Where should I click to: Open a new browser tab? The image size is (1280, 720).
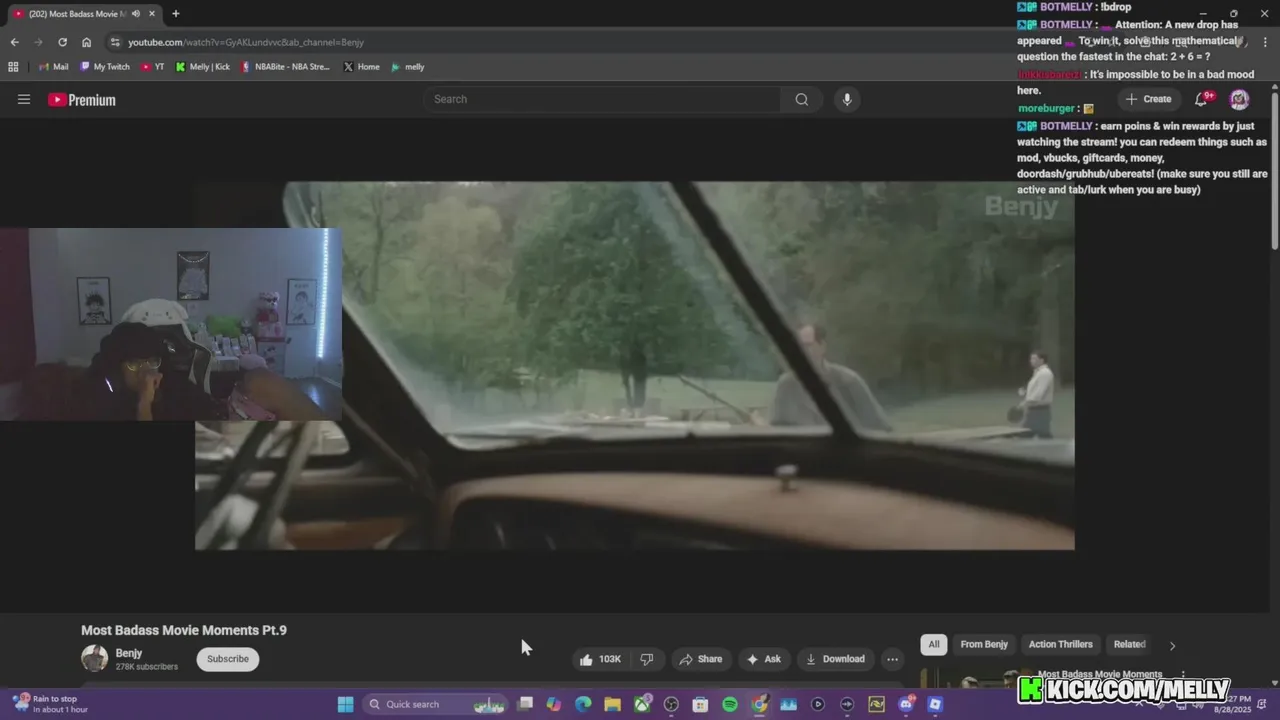(x=175, y=14)
